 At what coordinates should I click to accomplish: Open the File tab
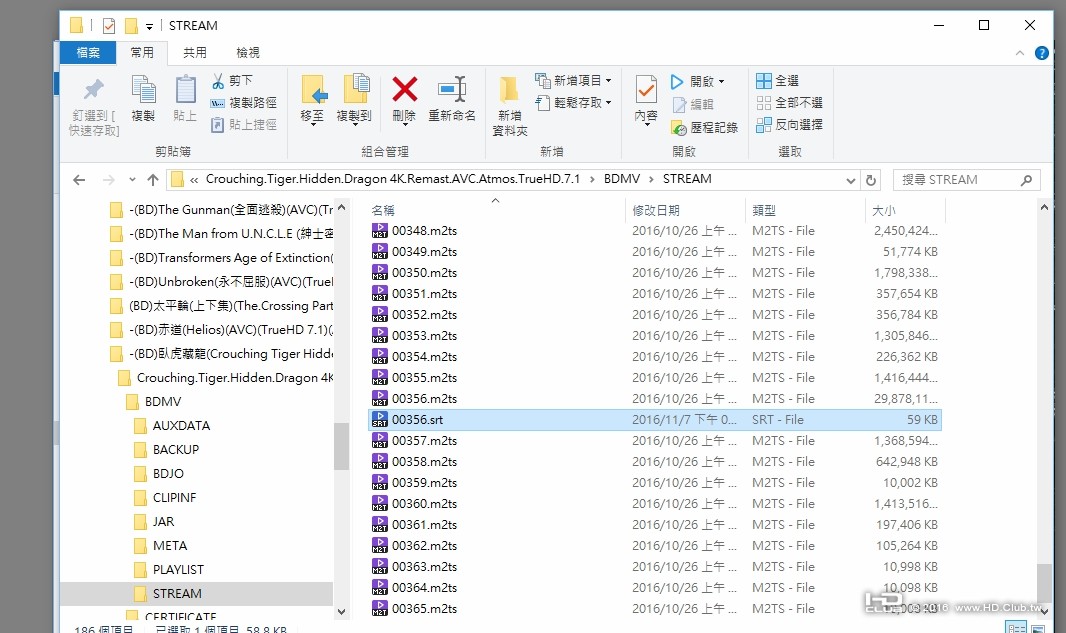tap(88, 52)
